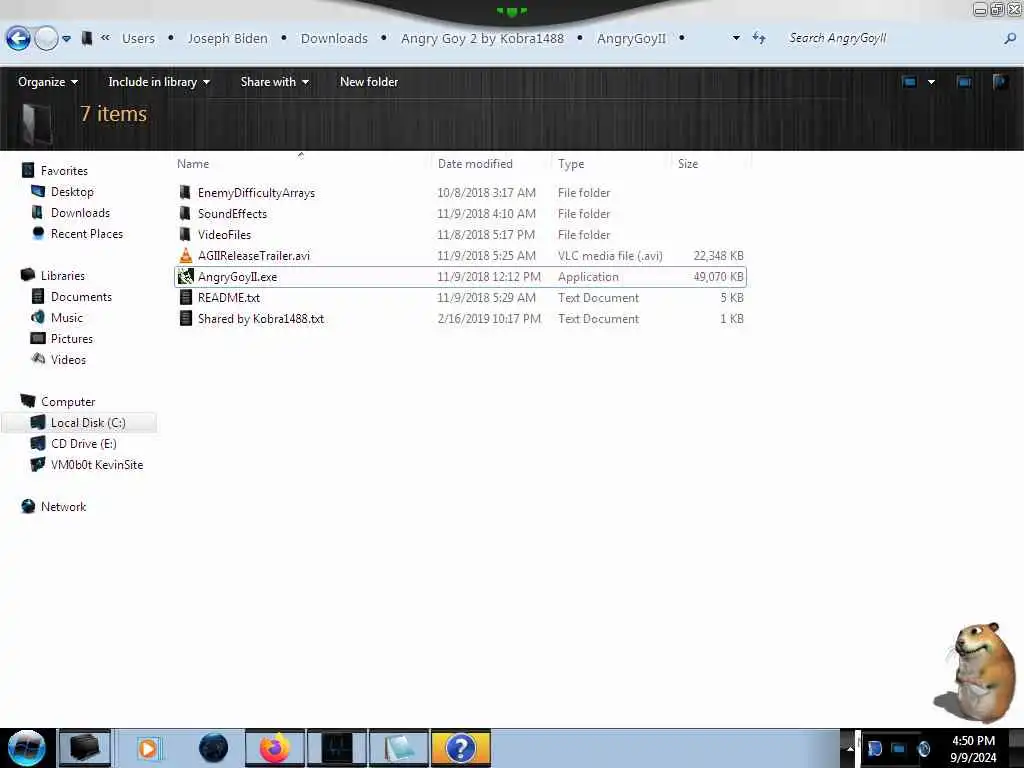
Task: Click the search magnifier icon
Action: pyautogui.click(x=1010, y=39)
